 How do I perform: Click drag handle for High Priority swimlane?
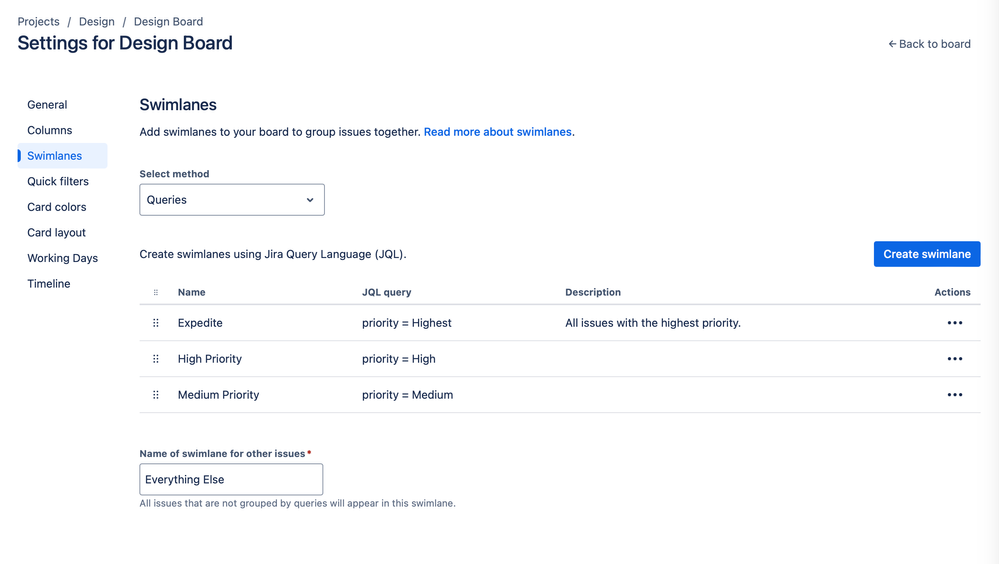[x=156, y=359]
